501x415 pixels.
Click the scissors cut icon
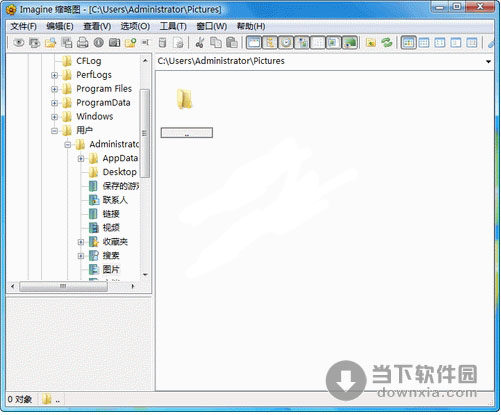point(200,42)
